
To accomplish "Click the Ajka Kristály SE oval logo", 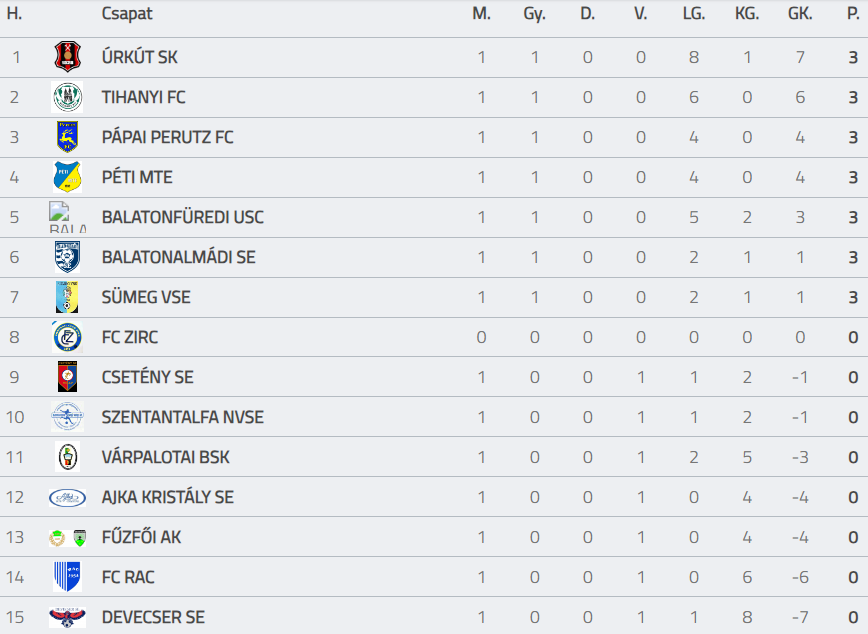I will [68, 497].
